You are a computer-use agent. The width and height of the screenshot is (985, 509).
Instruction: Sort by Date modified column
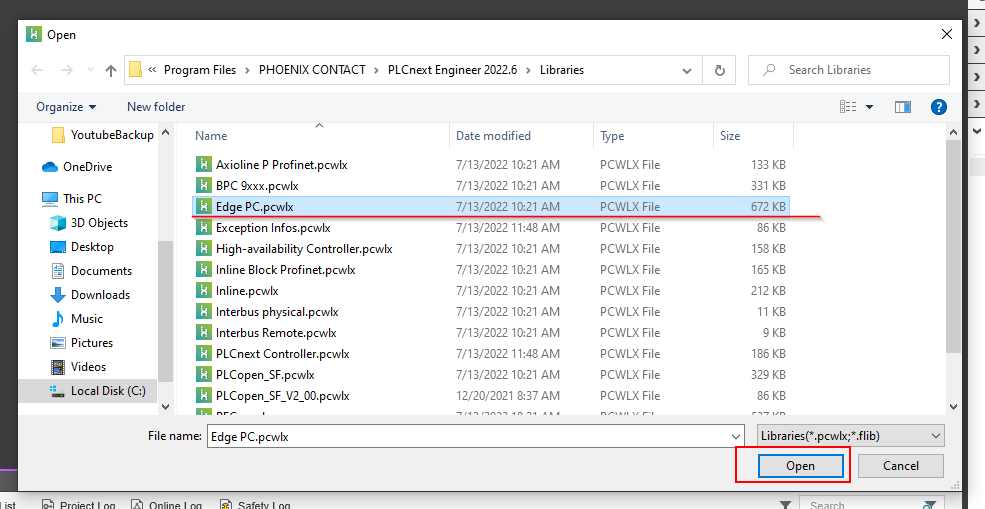click(493, 136)
